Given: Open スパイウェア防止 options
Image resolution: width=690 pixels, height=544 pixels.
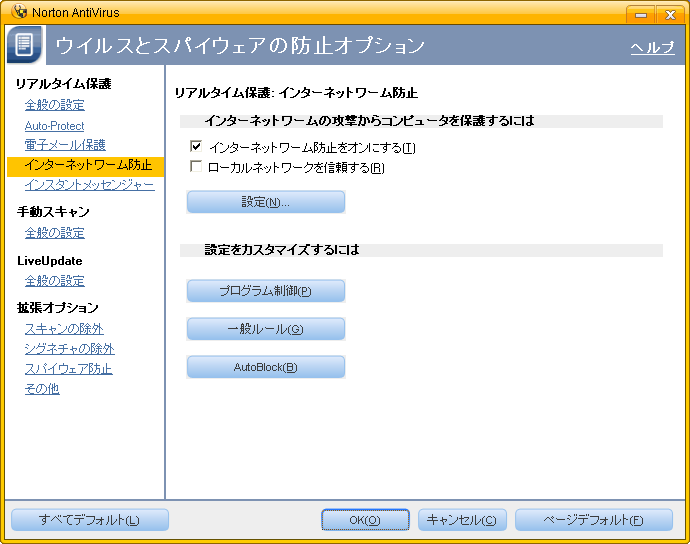Looking at the screenshot, I should coord(68,369).
